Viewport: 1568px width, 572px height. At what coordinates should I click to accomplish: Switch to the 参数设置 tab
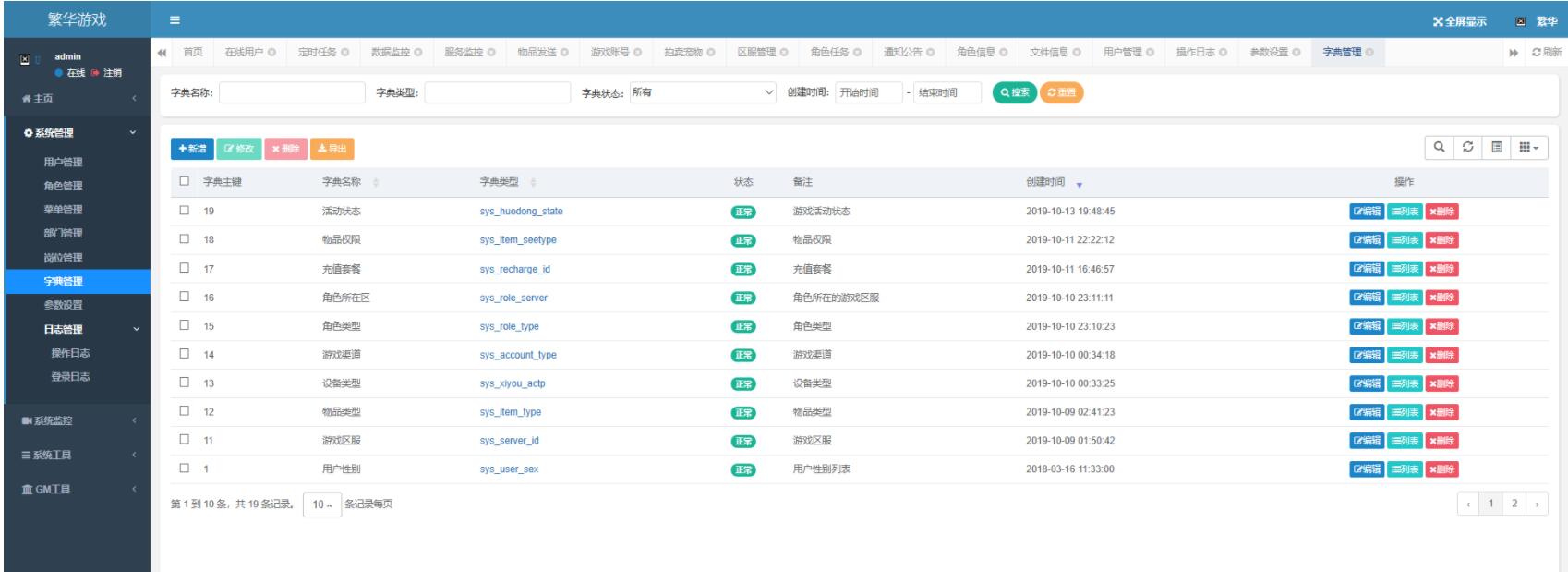tap(1269, 53)
